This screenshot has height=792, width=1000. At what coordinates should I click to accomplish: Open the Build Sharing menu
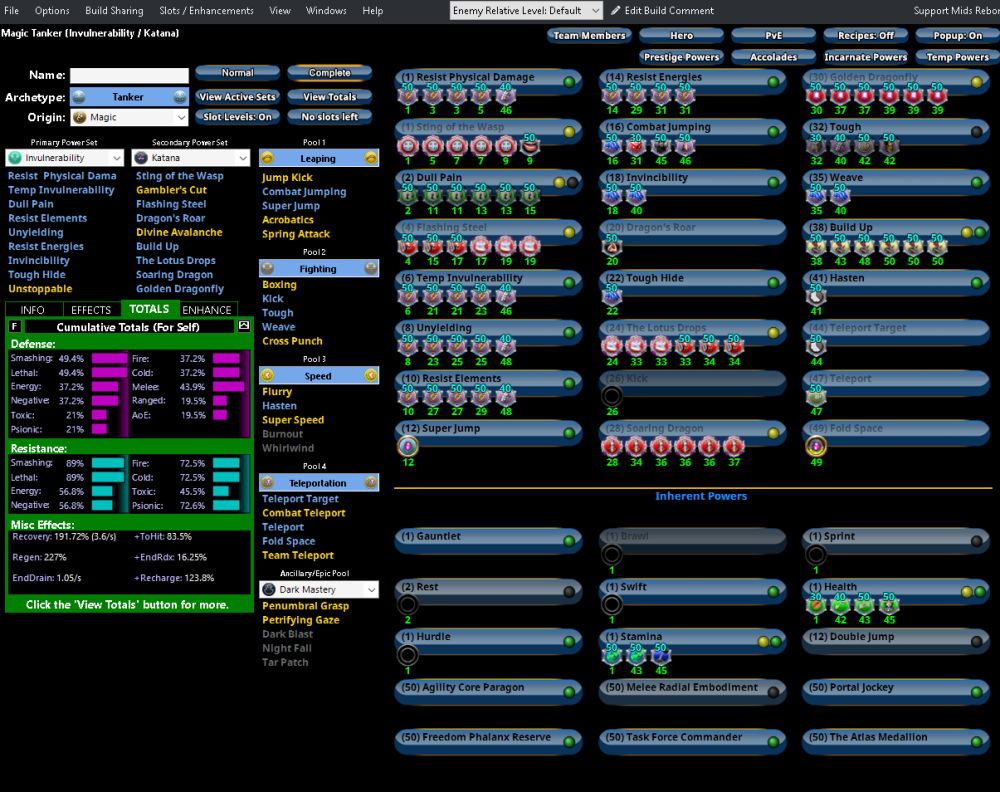[x=113, y=11]
